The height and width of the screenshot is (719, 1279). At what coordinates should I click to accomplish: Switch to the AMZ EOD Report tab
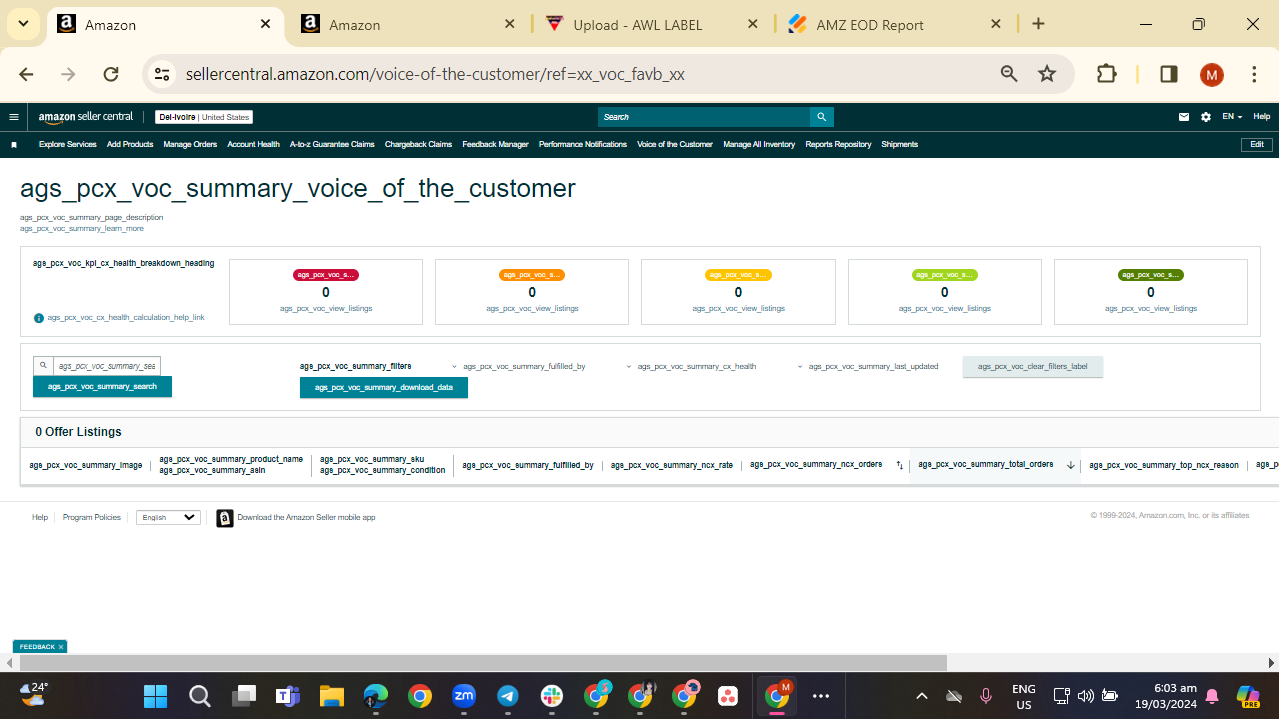[896, 25]
